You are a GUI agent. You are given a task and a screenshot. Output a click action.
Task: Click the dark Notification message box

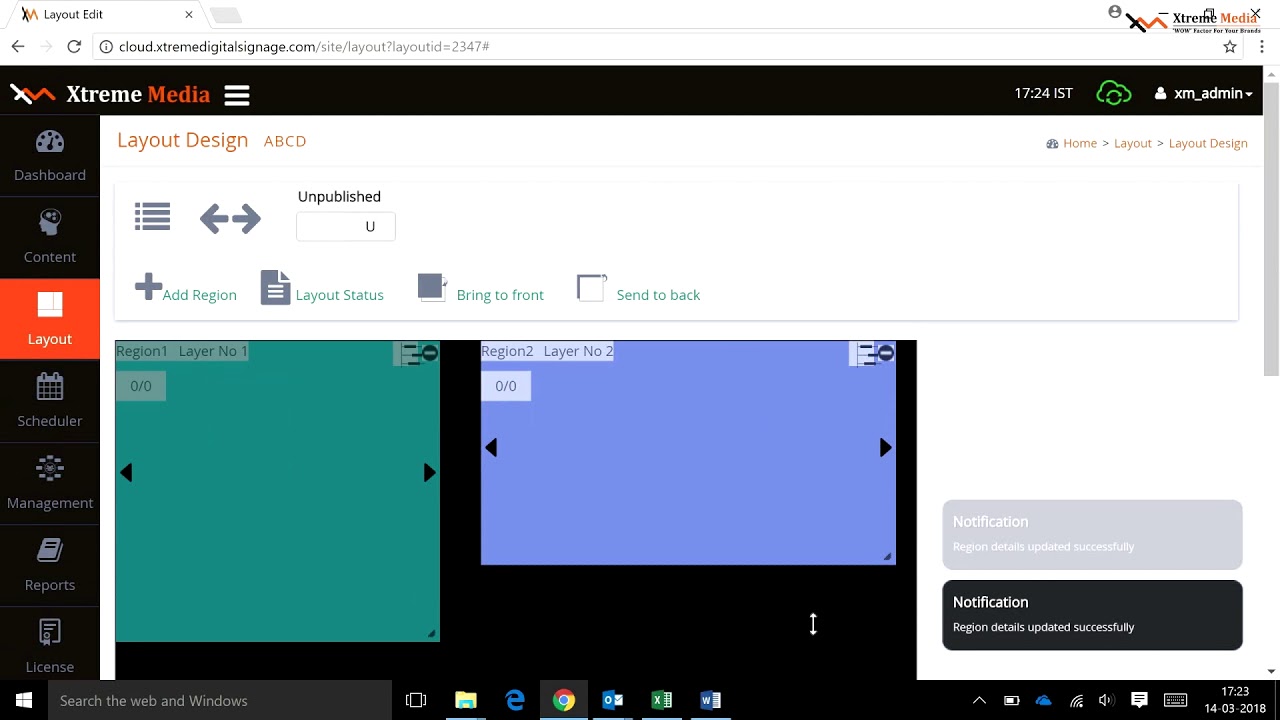tap(1092, 615)
